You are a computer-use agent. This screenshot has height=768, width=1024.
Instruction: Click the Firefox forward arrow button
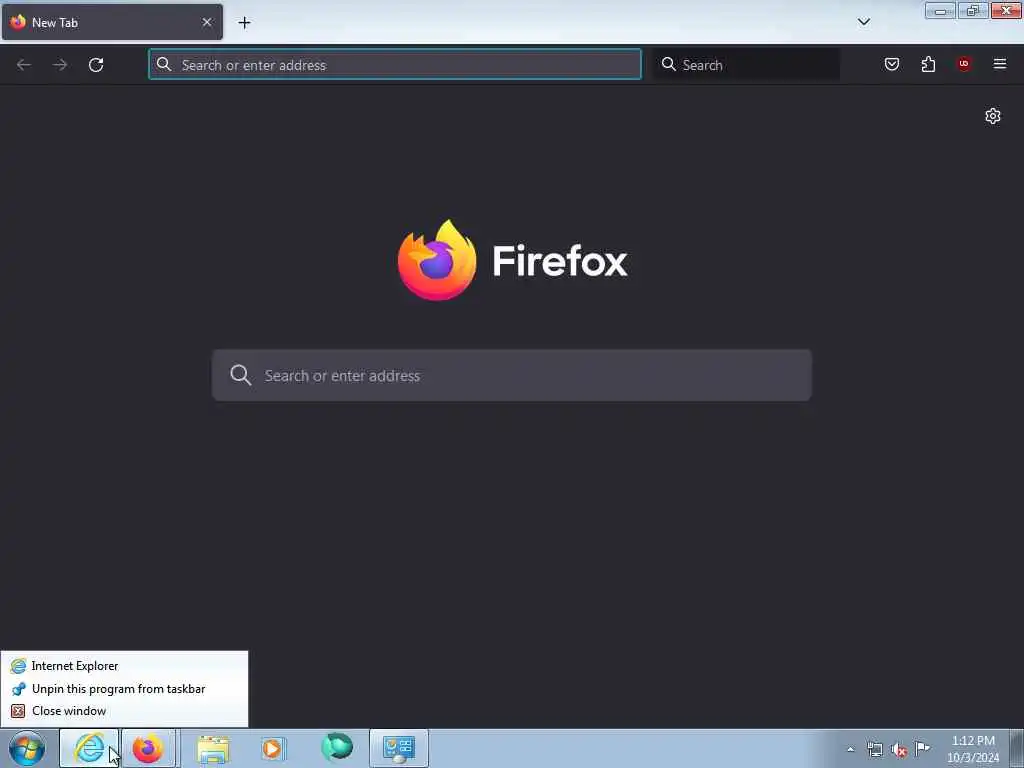tap(60, 65)
